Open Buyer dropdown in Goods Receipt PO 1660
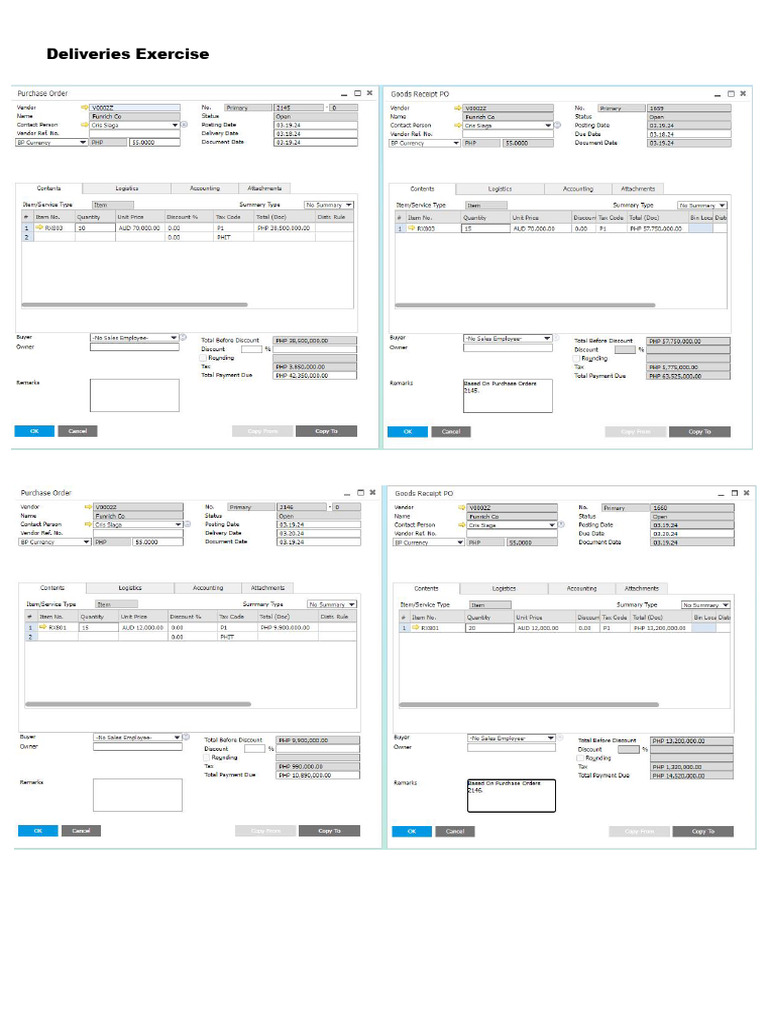The height and width of the screenshot is (1024, 768). (x=551, y=738)
